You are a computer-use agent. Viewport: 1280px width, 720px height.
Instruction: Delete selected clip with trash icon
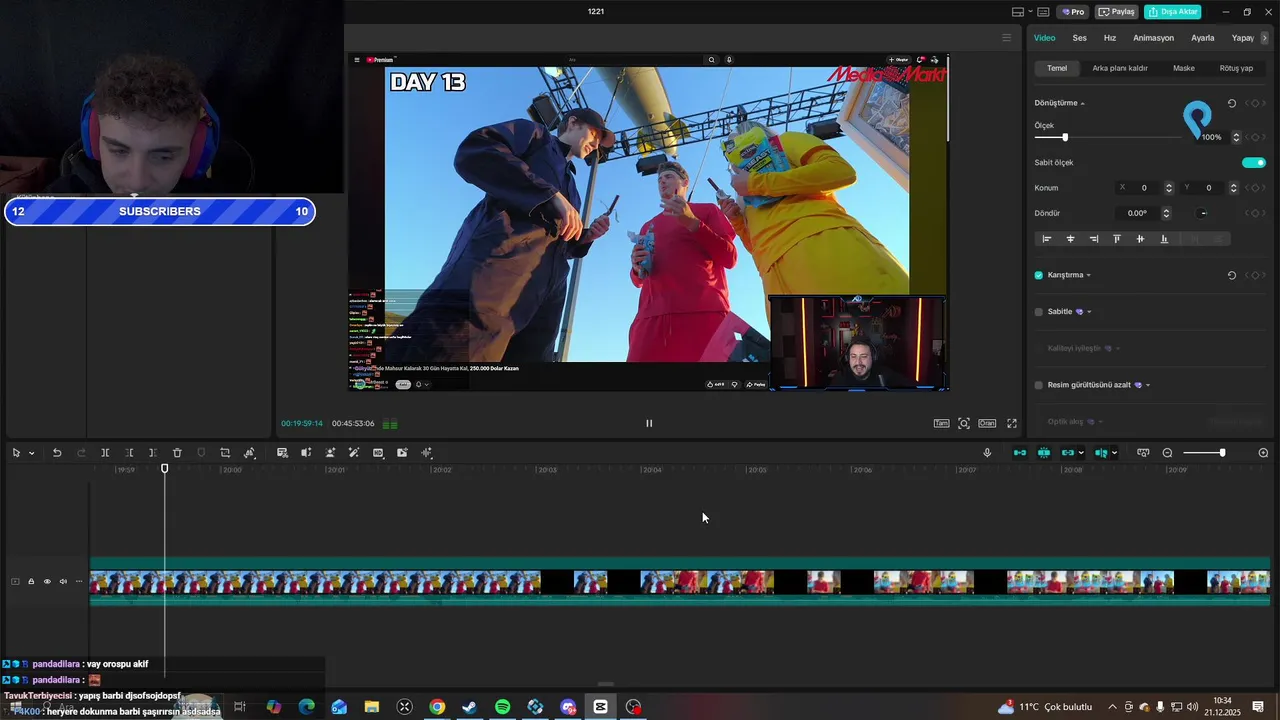[177, 453]
